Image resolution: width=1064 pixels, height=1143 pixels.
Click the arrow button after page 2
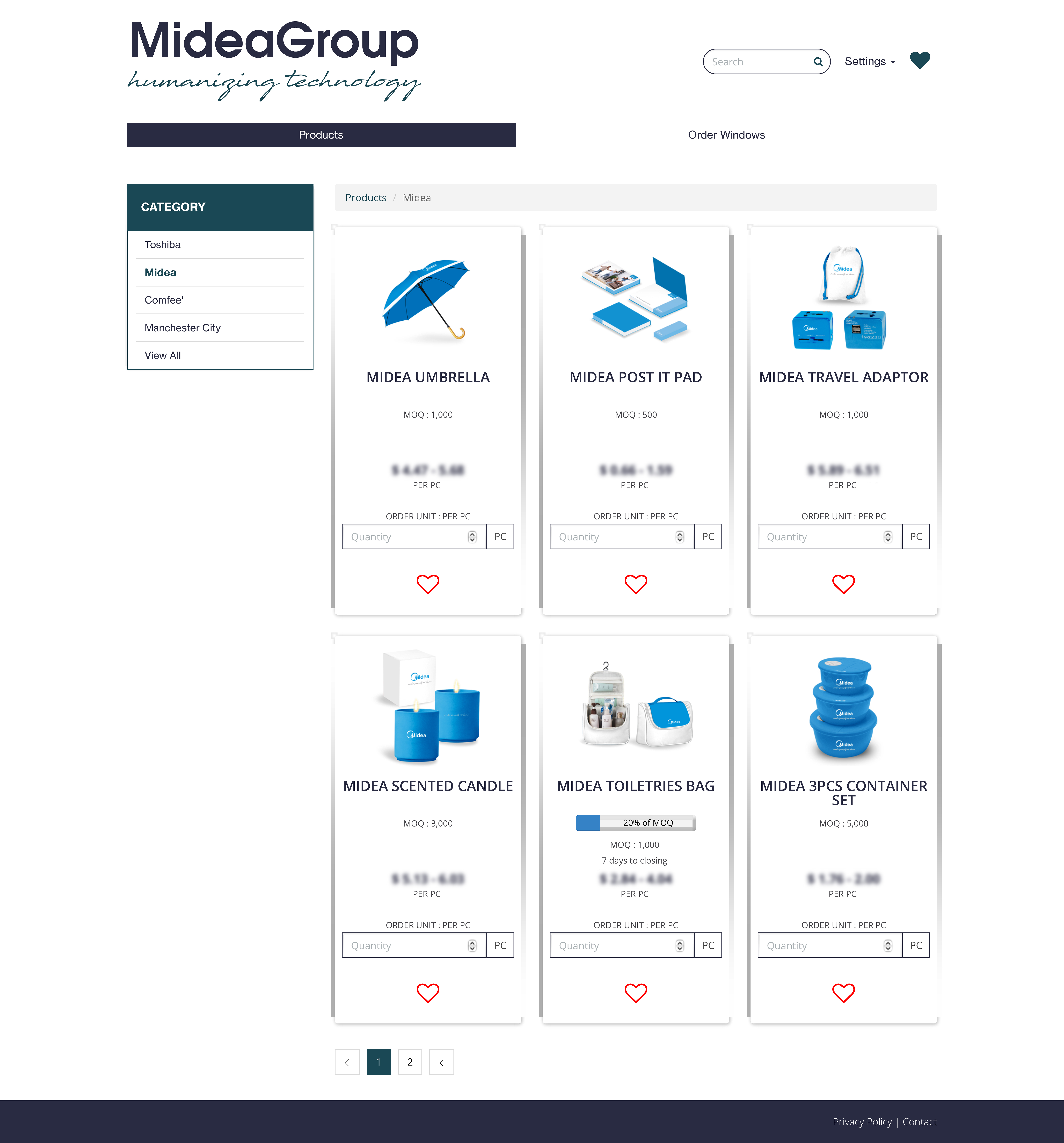[441, 1062]
